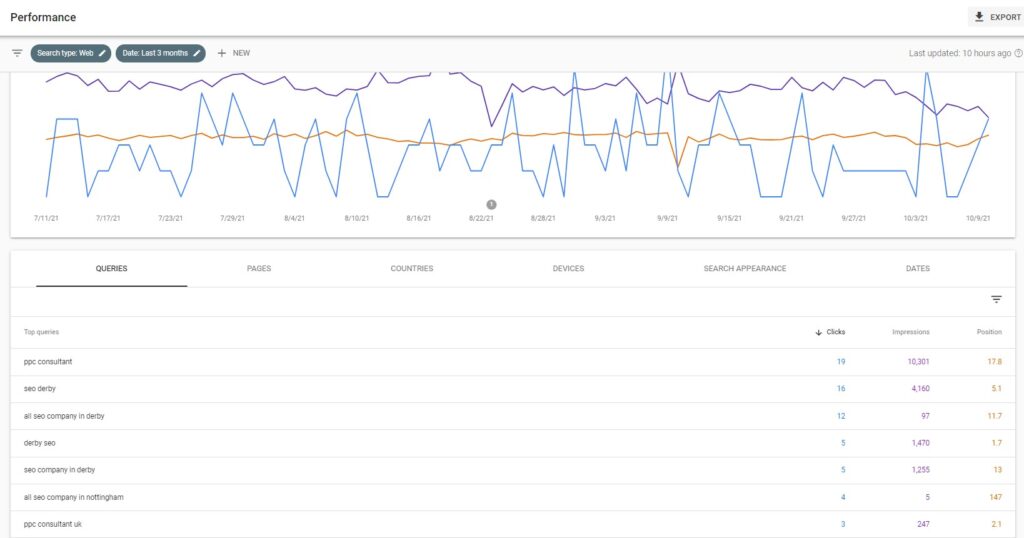Screen dimensions: 1024x538
Task: Click the plus icon to add new filter
Action: (x=222, y=53)
